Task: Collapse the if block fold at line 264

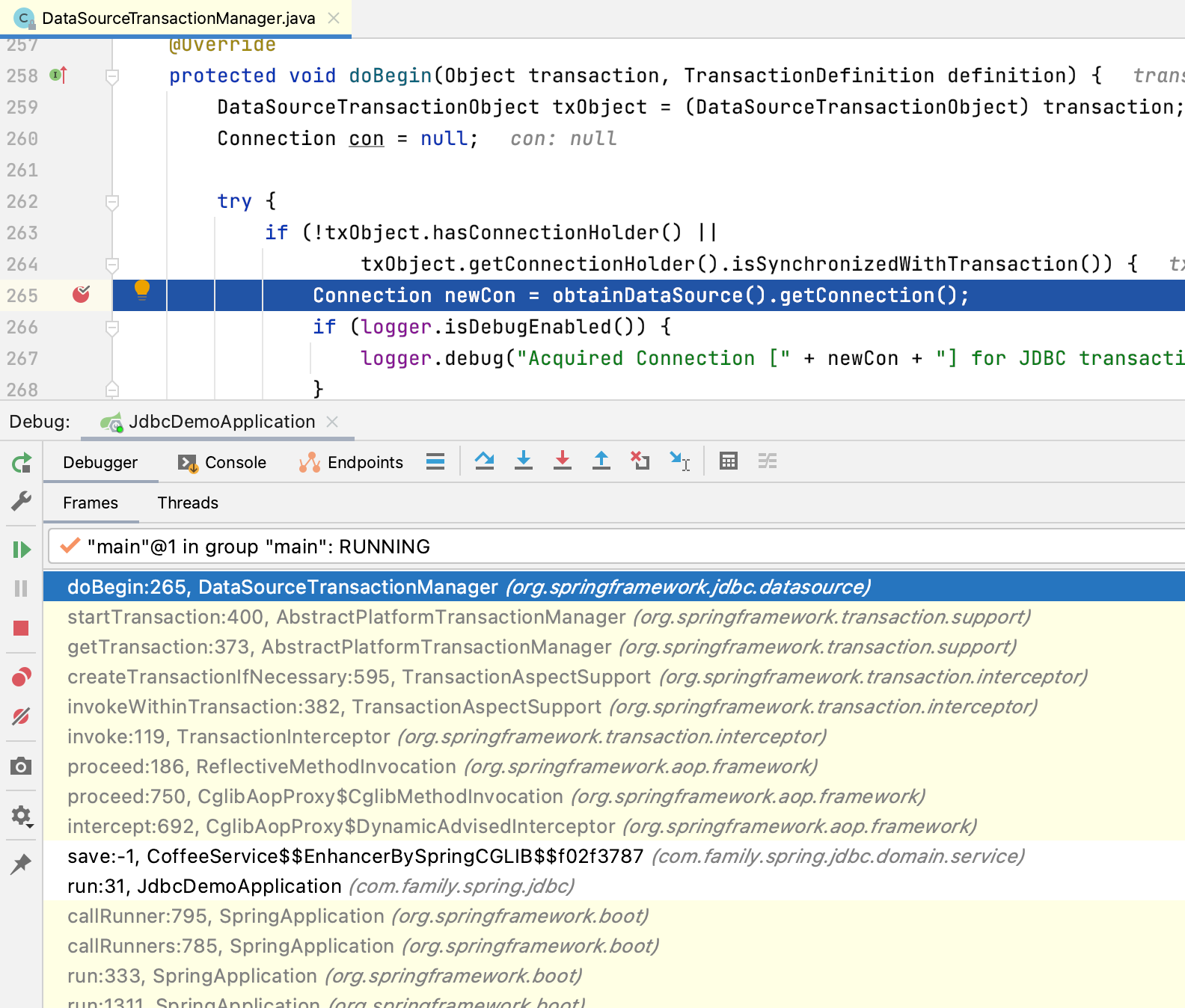Action: [112, 265]
